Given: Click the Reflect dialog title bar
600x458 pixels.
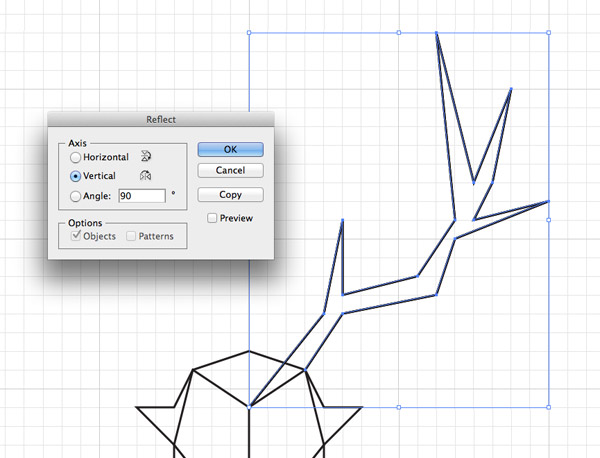Looking at the screenshot, I should (x=160, y=120).
